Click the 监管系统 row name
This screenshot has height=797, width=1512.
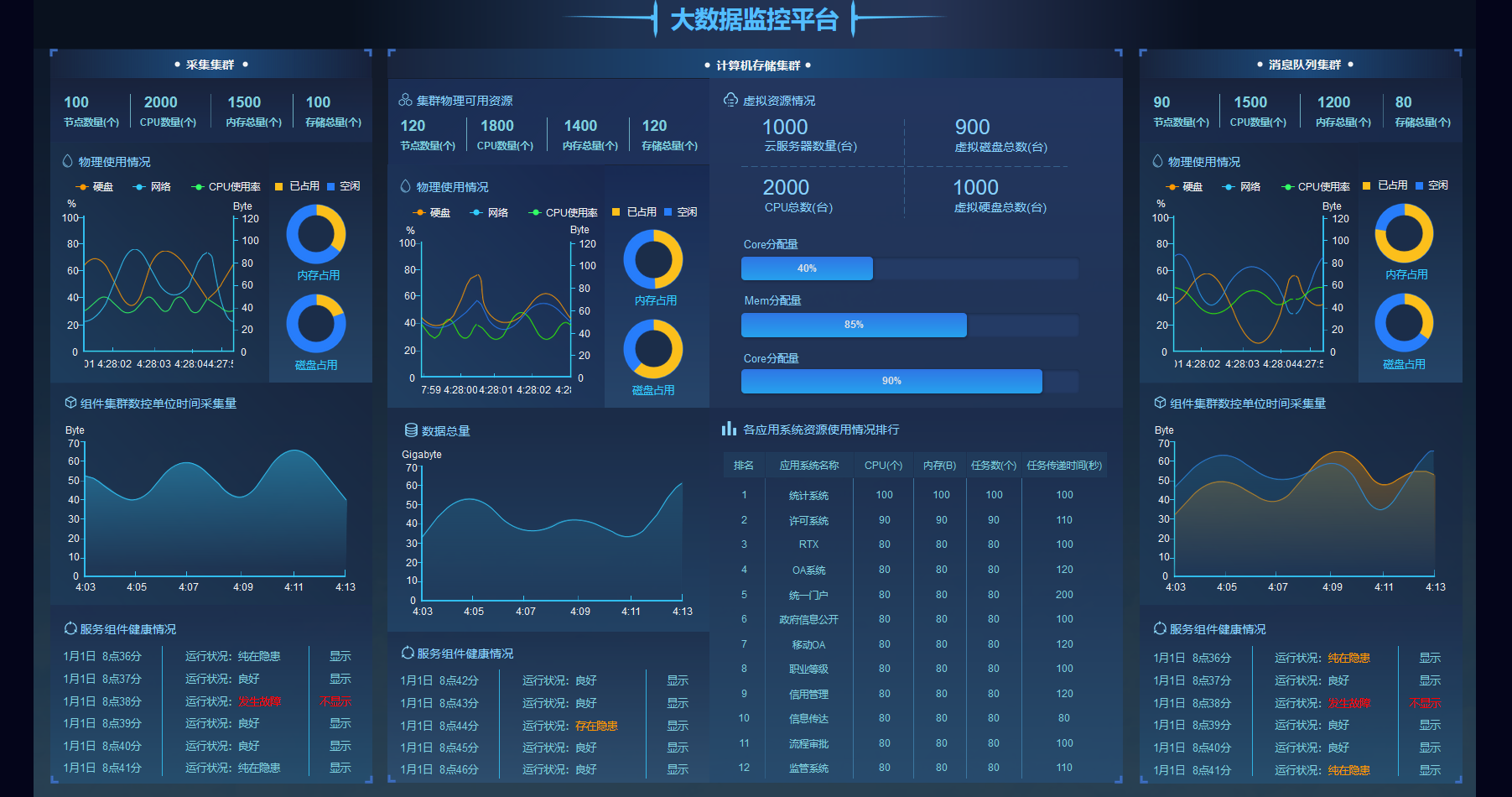tap(809, 768)
